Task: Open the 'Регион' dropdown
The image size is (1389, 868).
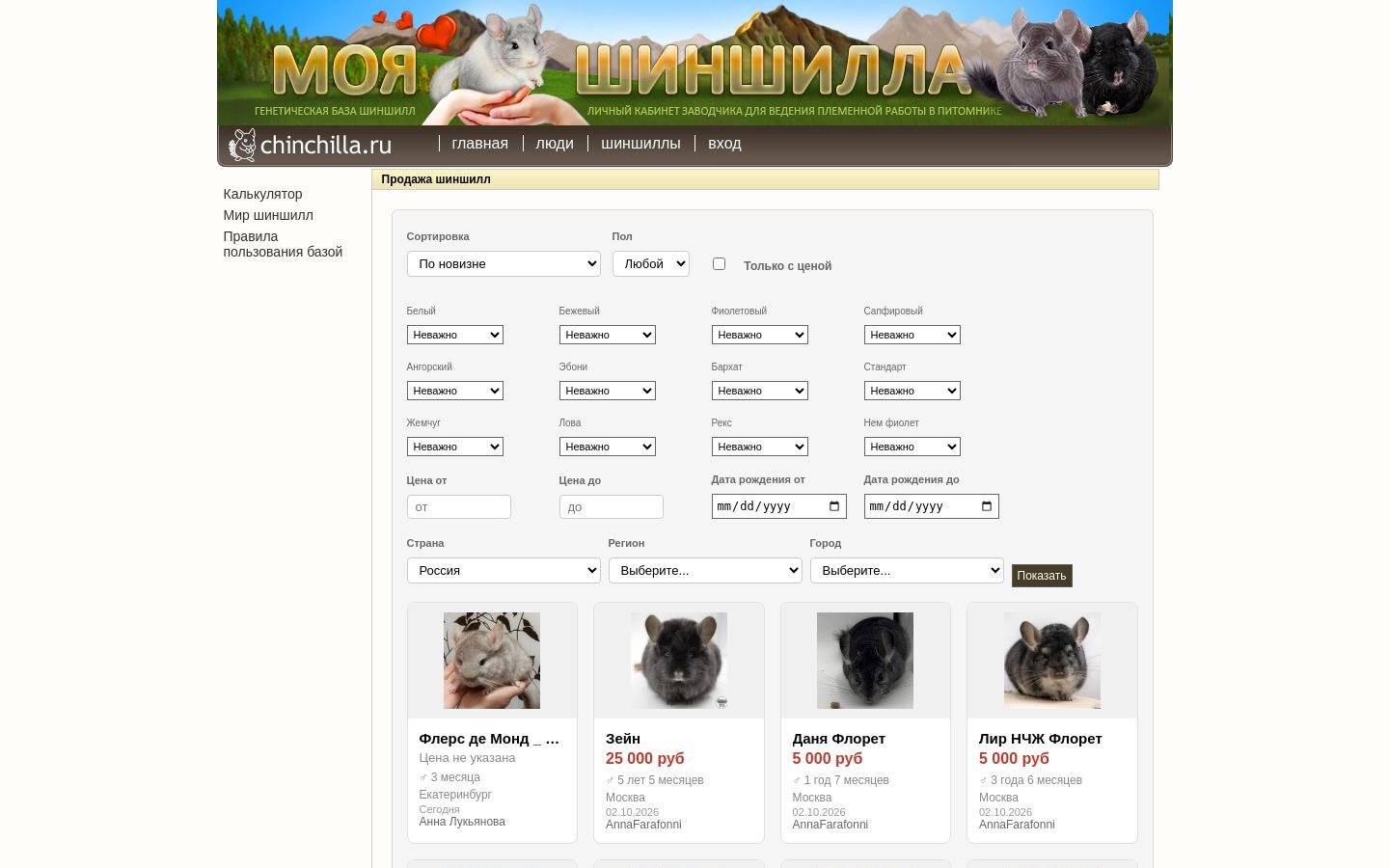Action: [x=705, y=570]
